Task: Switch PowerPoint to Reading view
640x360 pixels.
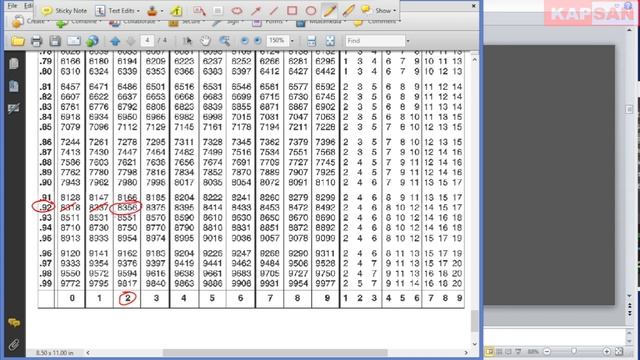Action: (509, 351)
